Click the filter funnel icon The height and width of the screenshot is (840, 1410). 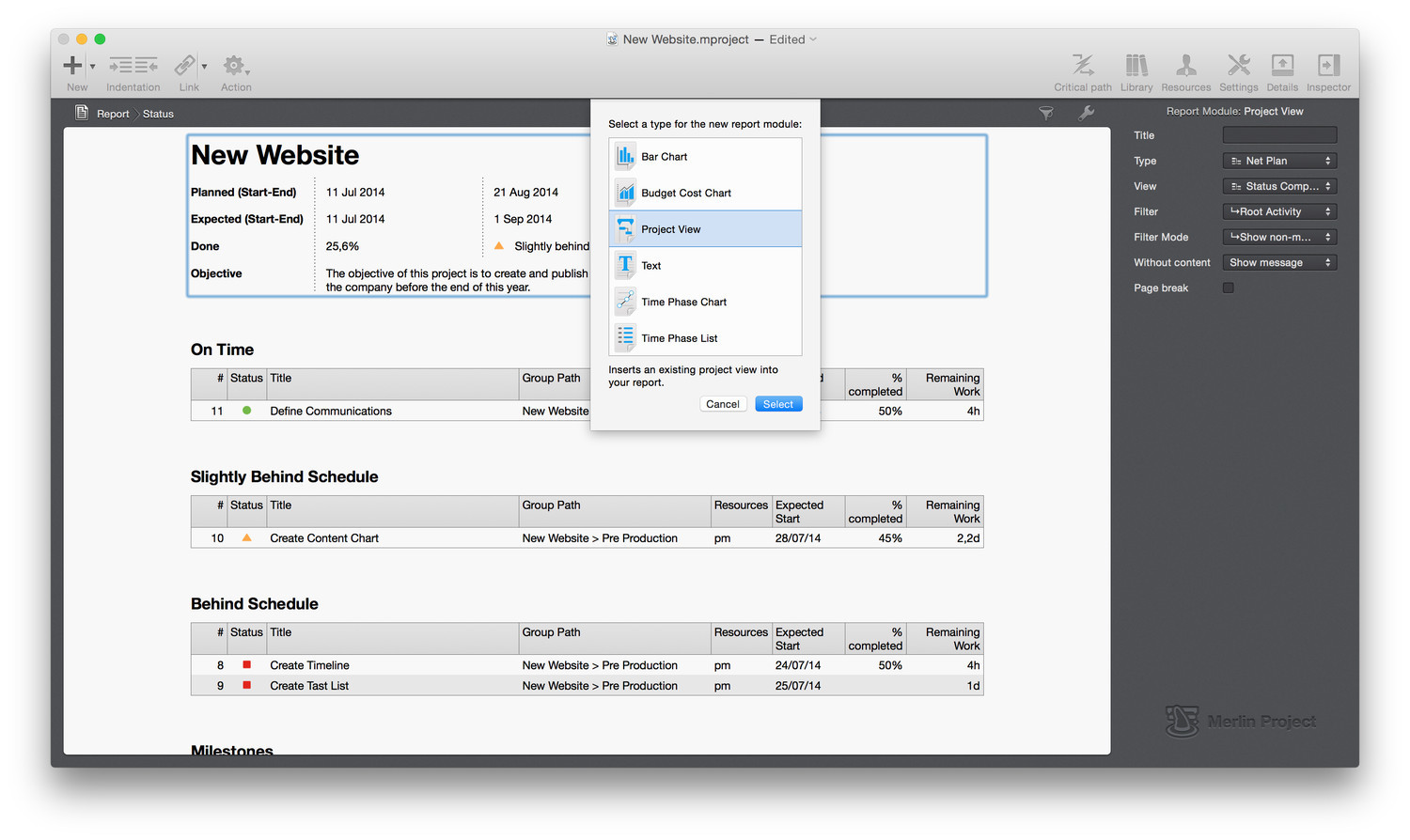tap(1045, 114)
